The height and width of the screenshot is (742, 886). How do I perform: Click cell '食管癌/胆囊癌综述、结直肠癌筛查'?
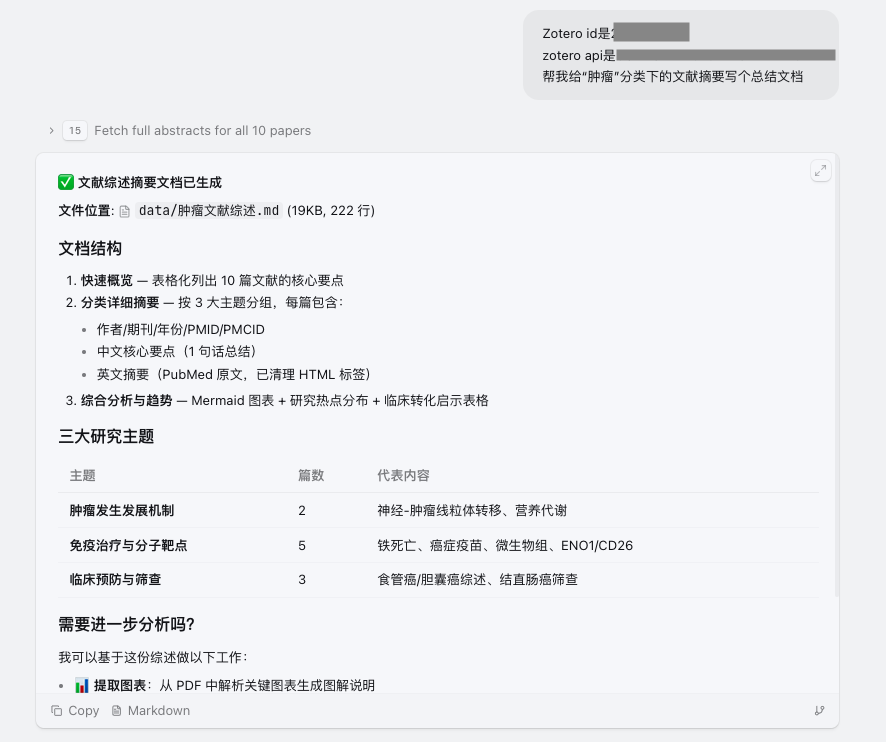coord(477,579)
